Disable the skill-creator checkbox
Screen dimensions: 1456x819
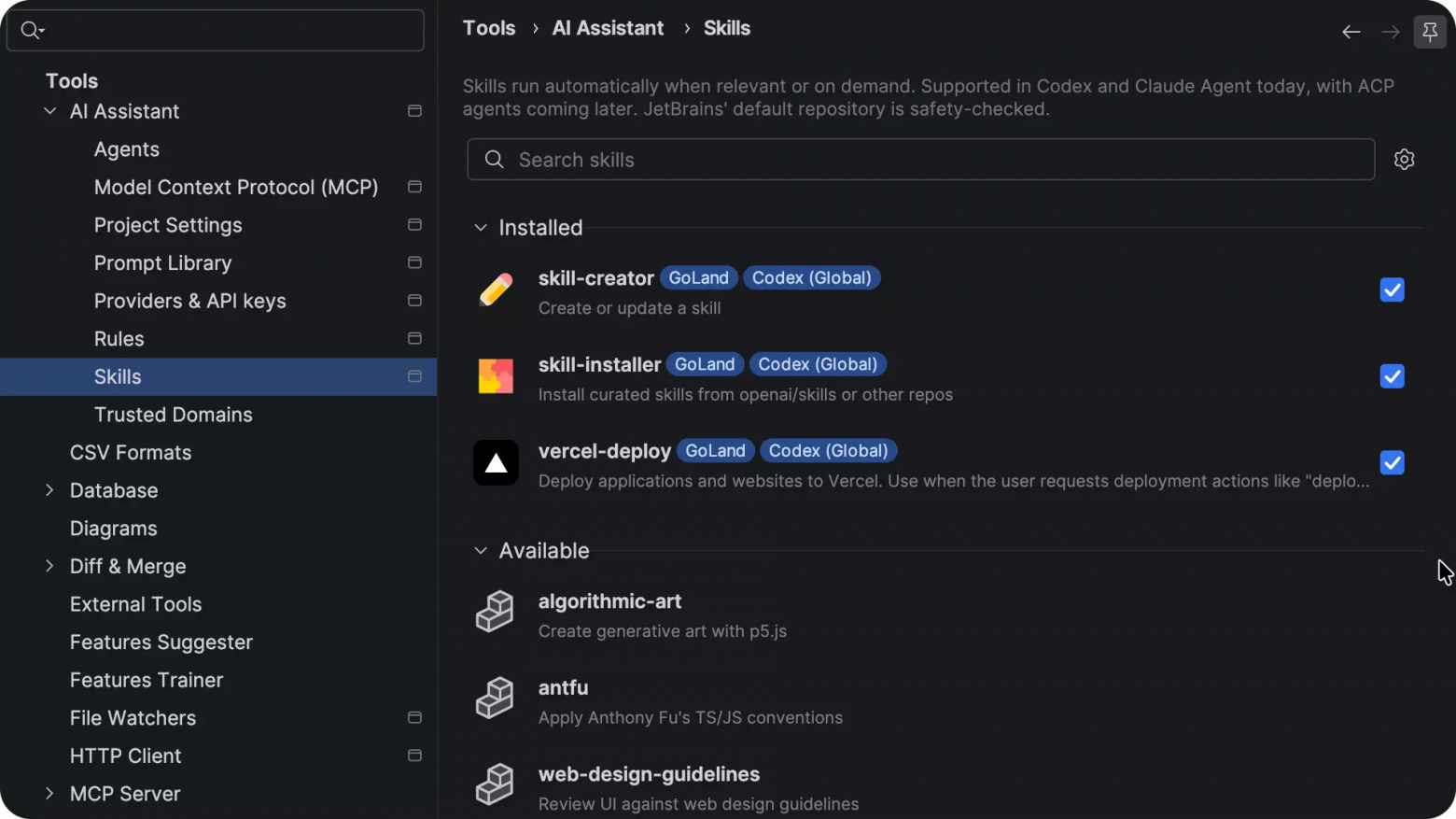[1392, 289]
